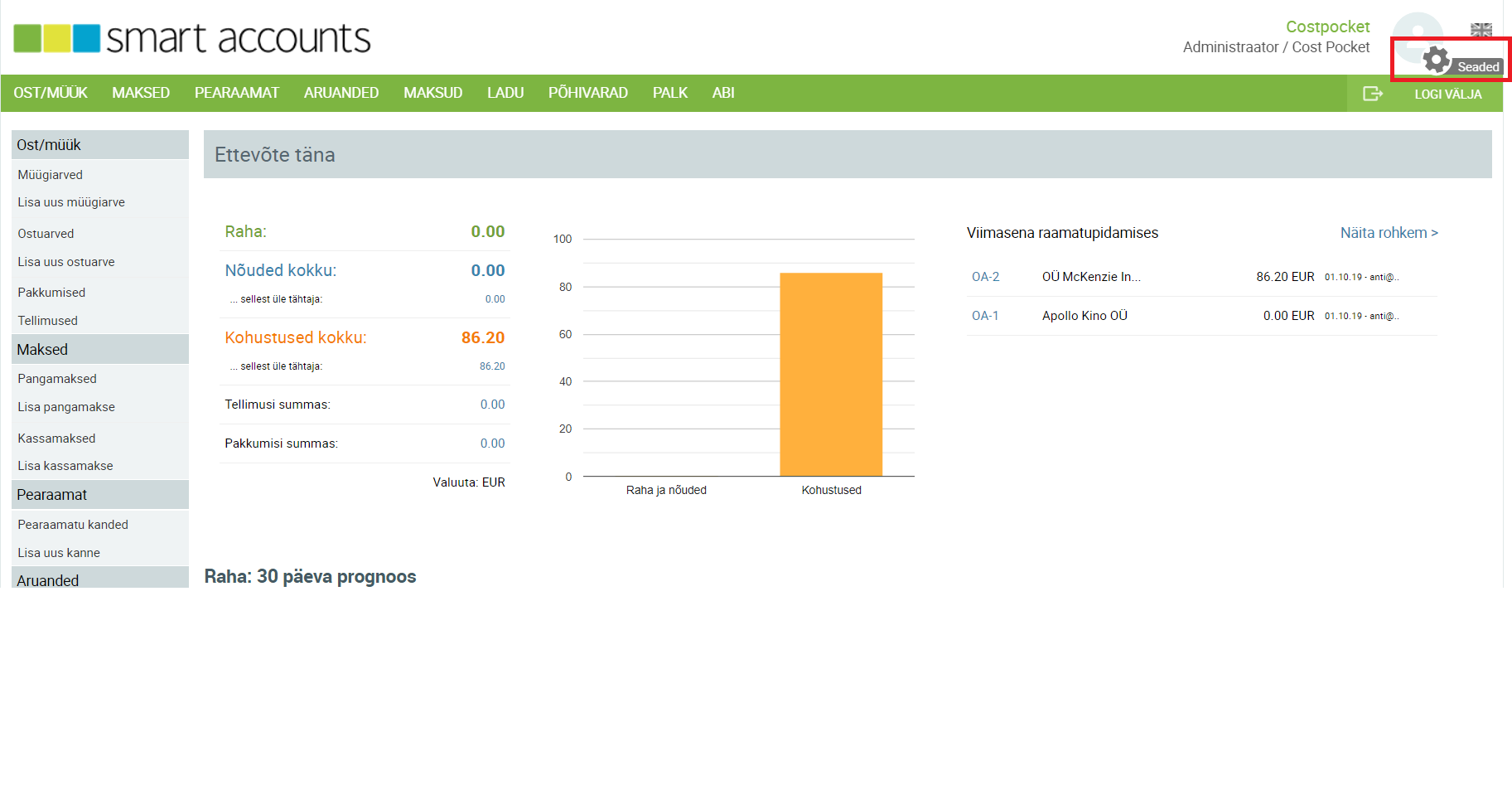Click the Näita rohkem link
This screenshot has height=790, width=1512.
(1389, 233)
